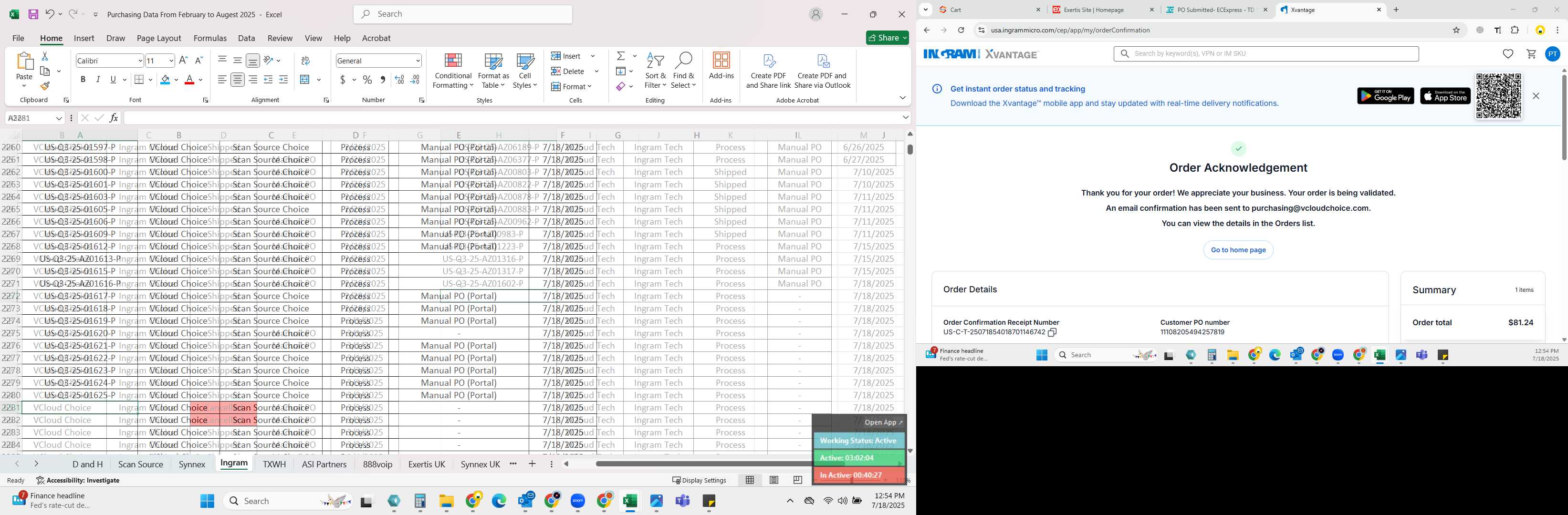Image resolution: width=1568 pixels, height=515 pixels.
Task: Open the Xvantage shopping cart icon
Action: [1531, 53]
